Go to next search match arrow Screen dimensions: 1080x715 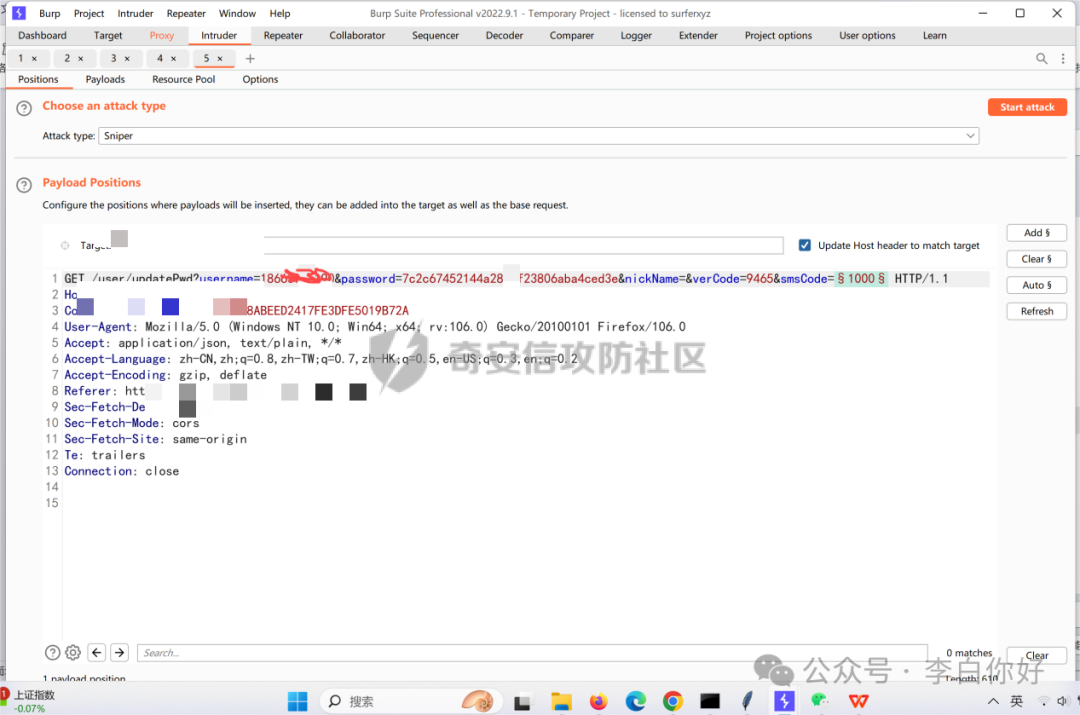click(x=119, y=652)
